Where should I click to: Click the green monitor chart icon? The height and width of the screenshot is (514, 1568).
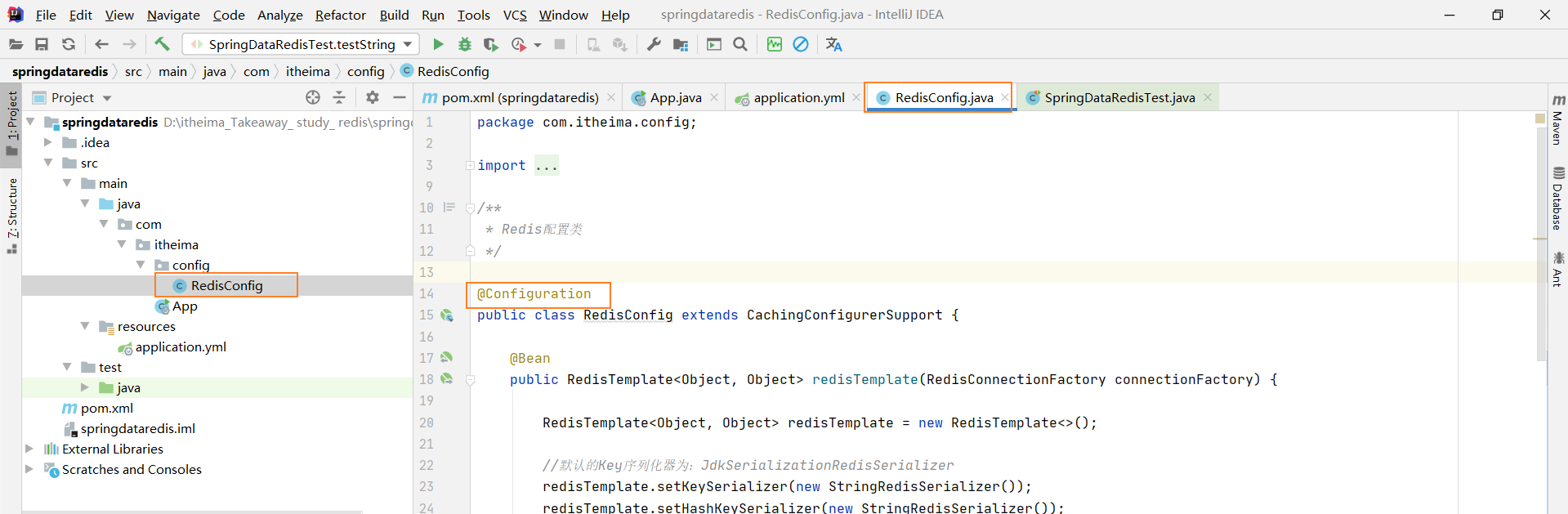coord(775,44)
